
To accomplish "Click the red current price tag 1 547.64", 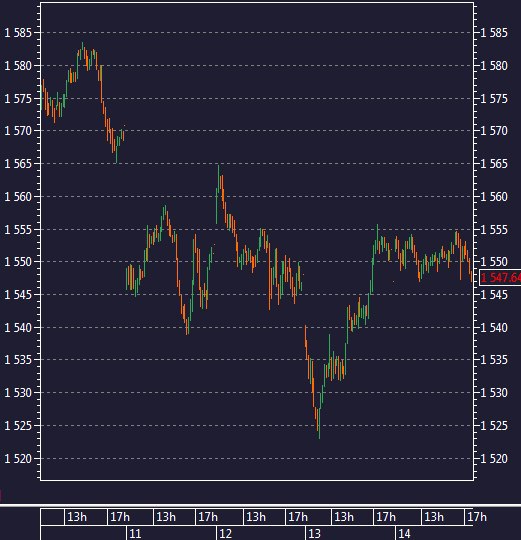I will pos(500,277).
